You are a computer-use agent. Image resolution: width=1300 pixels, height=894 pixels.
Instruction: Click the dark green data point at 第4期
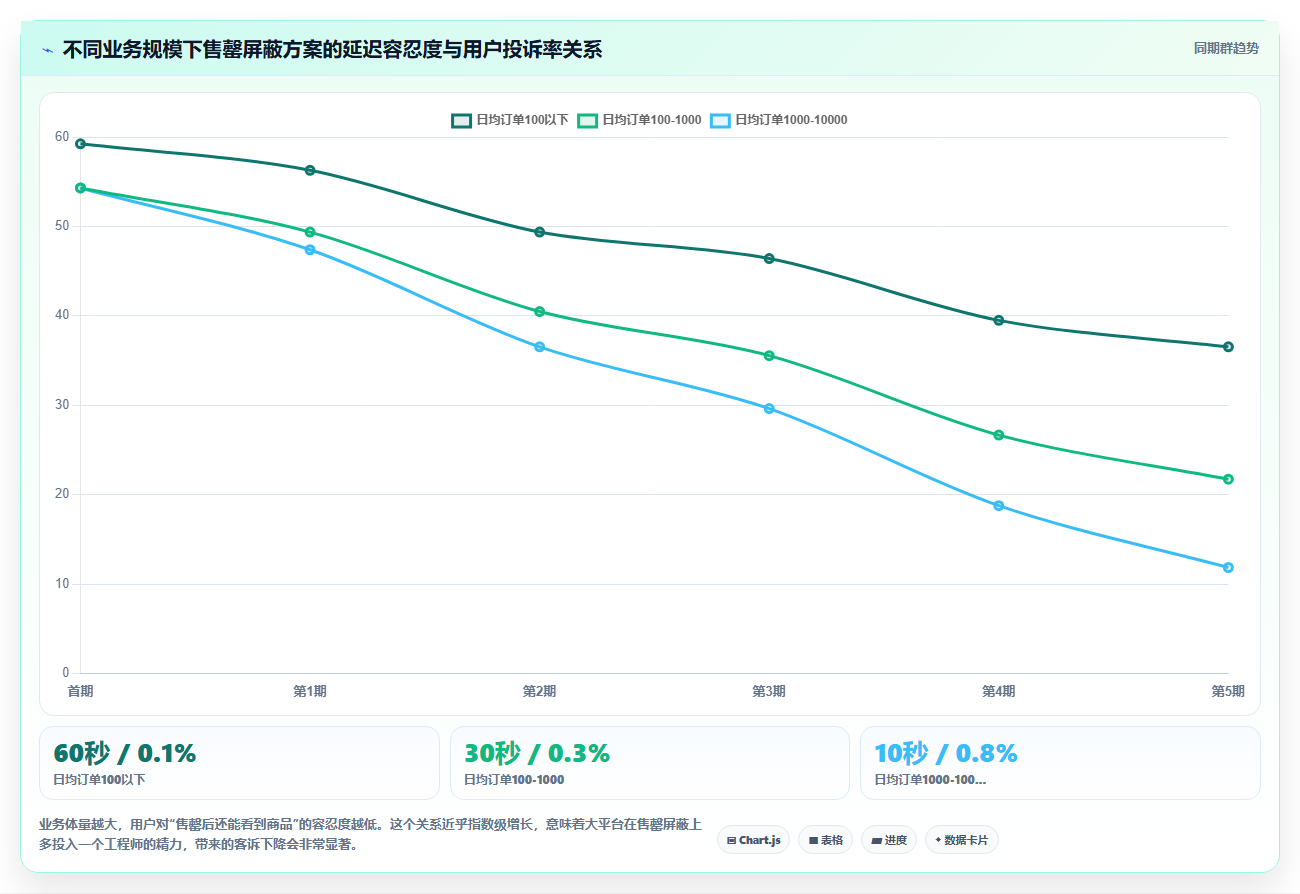click(x=999, y=321)
